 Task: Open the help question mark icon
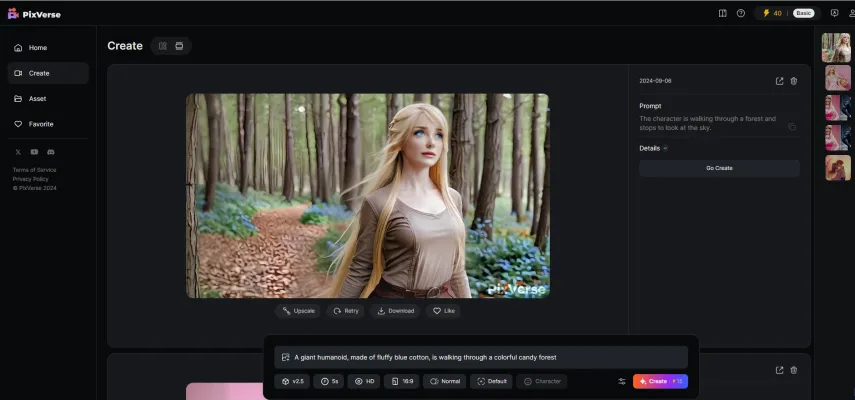tap(741, 13)
